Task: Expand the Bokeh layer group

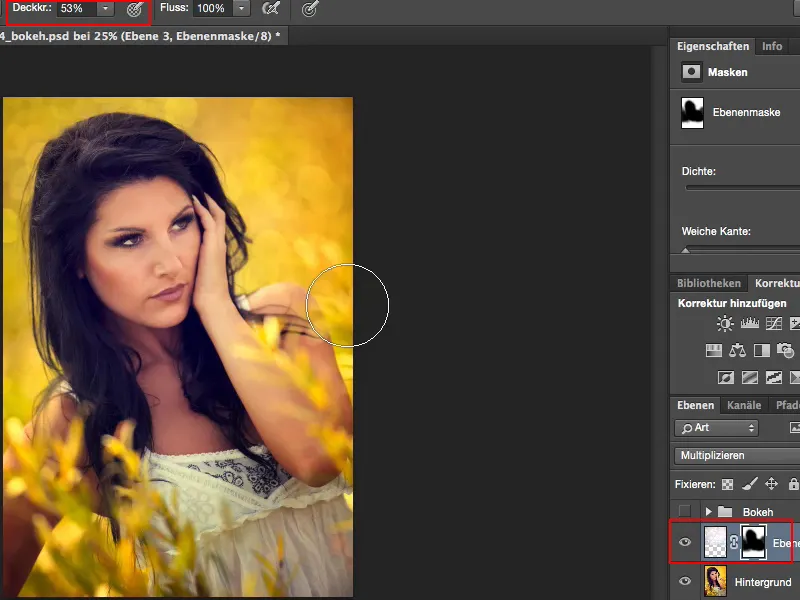Action: [711, 511]
